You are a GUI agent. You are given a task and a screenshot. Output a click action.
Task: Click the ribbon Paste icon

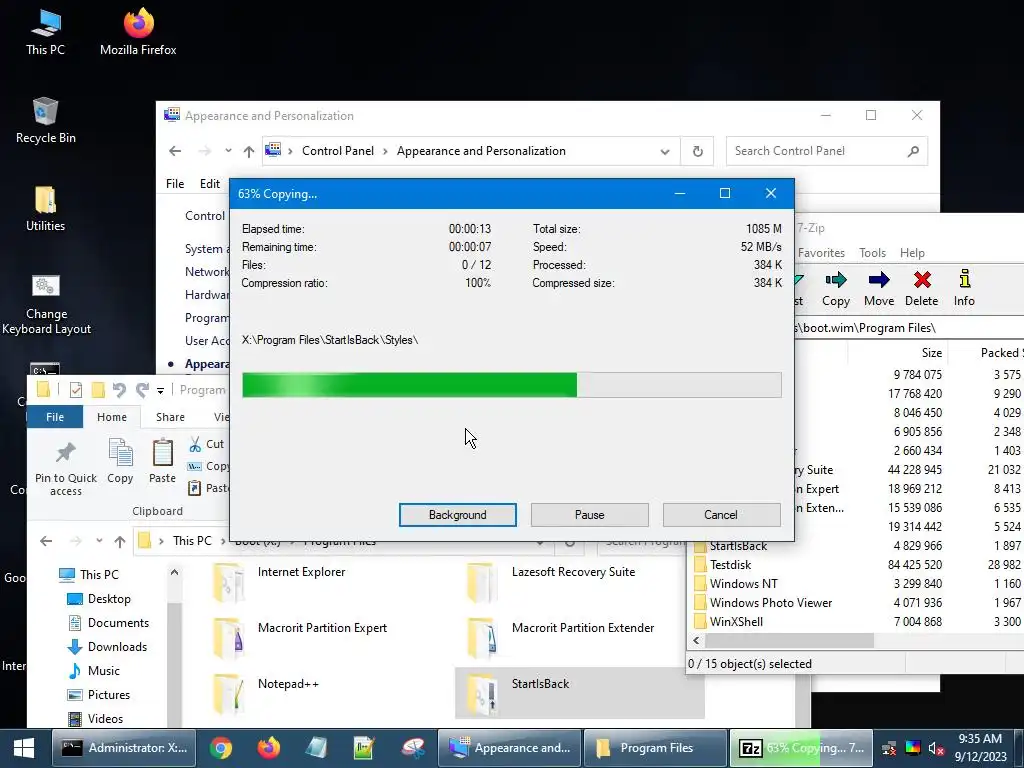(x=162, y=460)
